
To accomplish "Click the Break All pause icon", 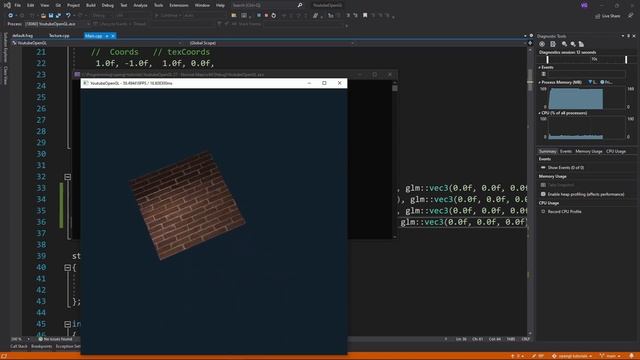I will click(259, 16).
